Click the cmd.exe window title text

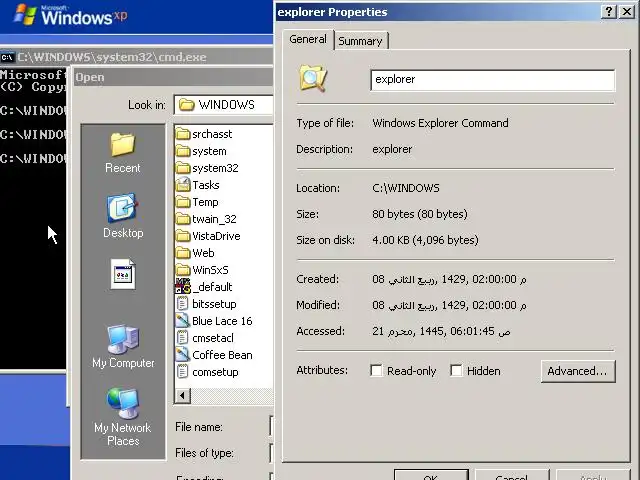112,57
